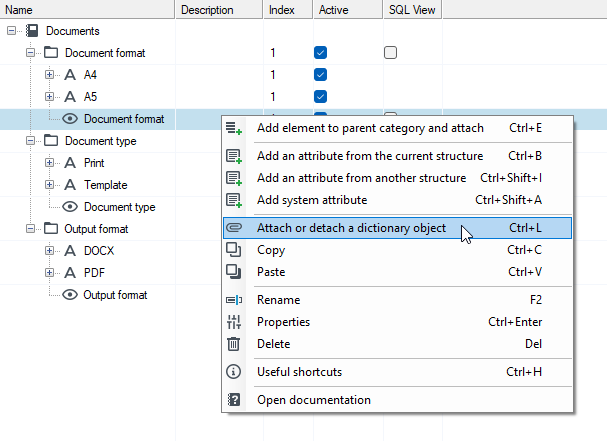Click the A icon next to A4
The height and width of the screenshot is (441, 607).
(x=70, y=75)
